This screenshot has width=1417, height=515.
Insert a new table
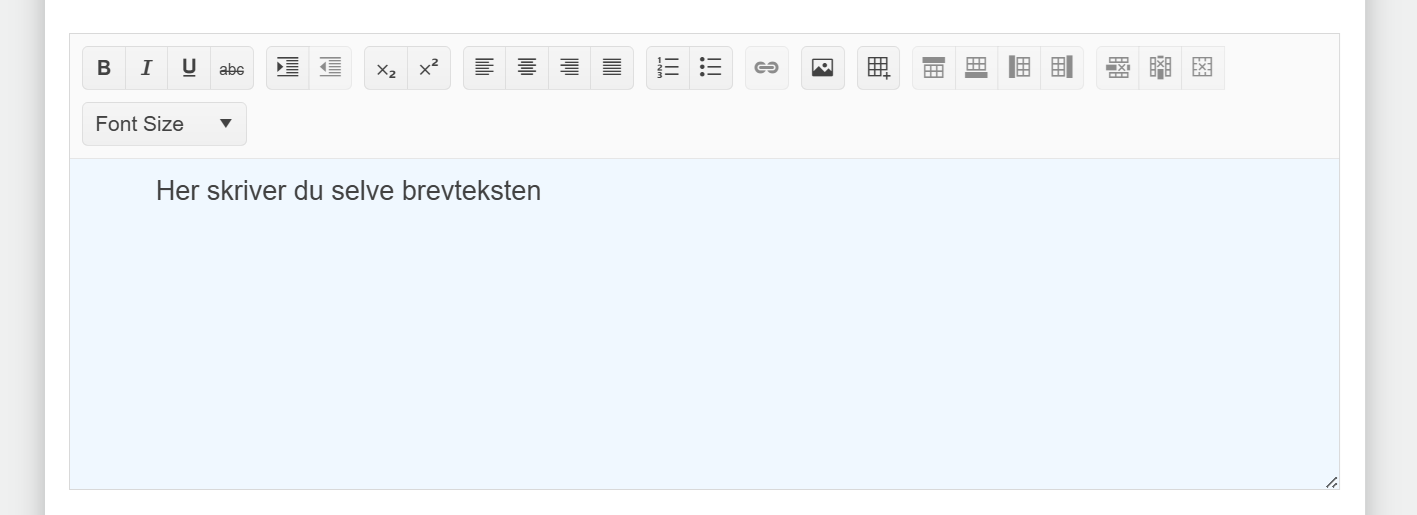click(879, 68)
